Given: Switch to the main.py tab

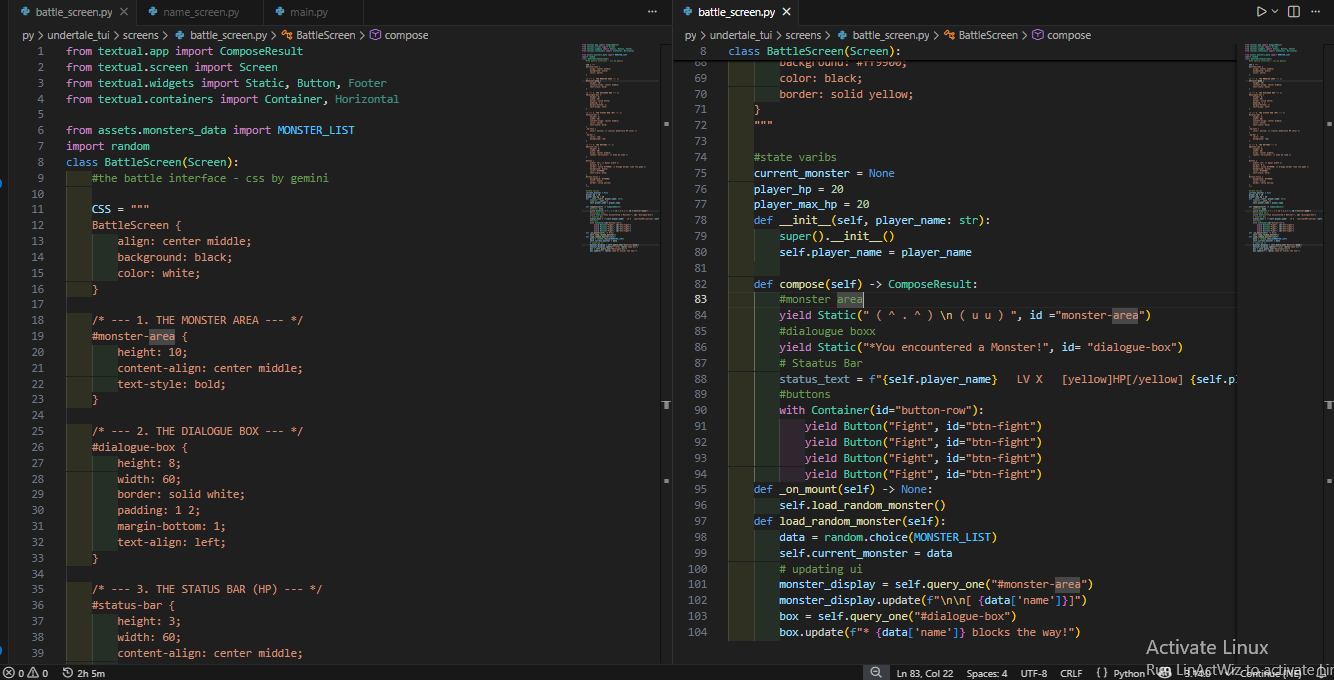Looking at the screenshot, I should 308,12.
